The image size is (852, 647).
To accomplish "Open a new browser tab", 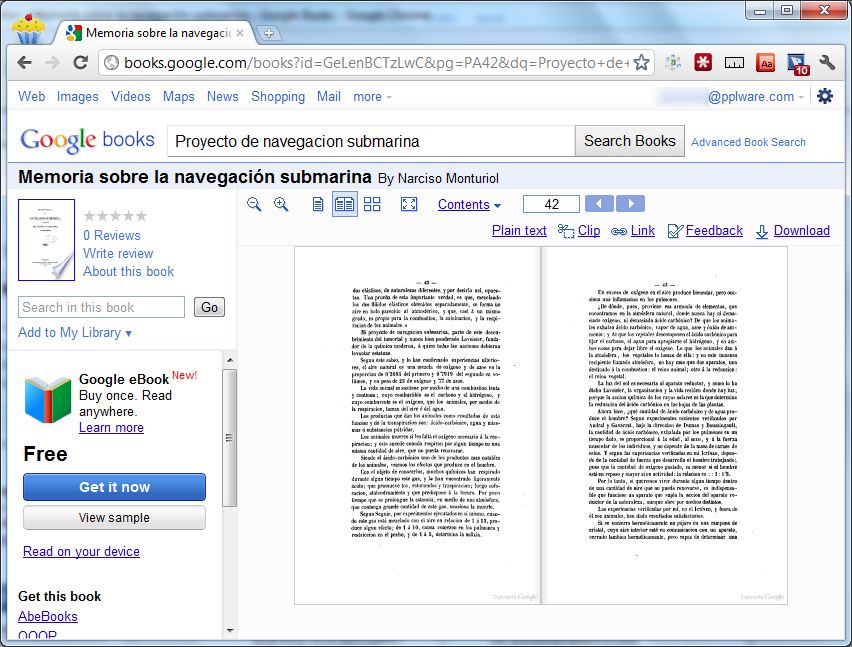I will 268,33.
